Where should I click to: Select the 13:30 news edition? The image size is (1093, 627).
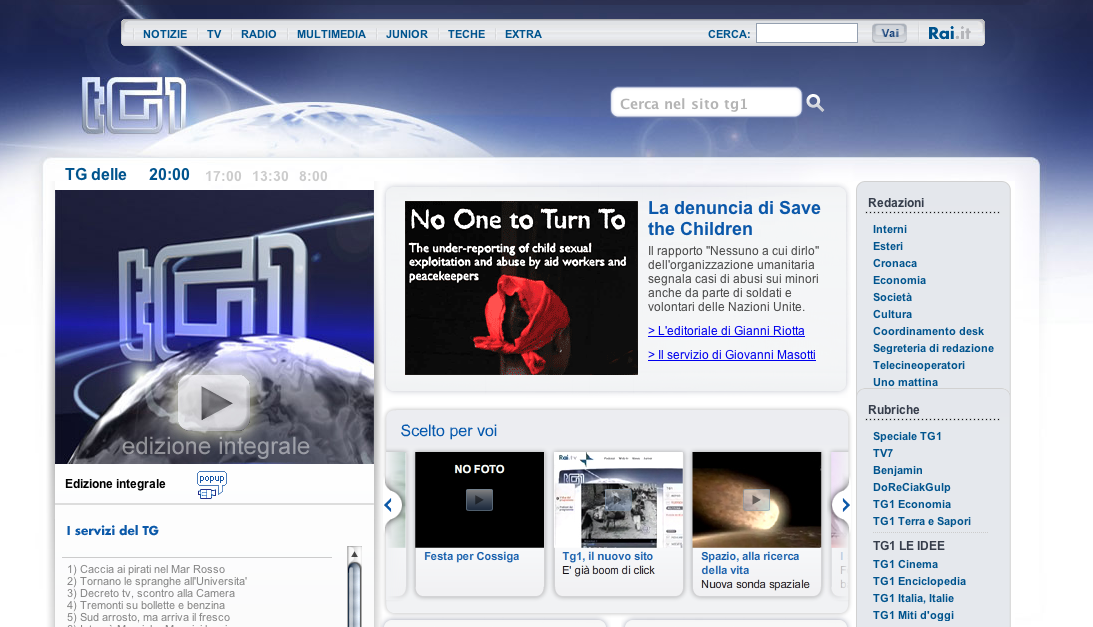tap(270, 176)
